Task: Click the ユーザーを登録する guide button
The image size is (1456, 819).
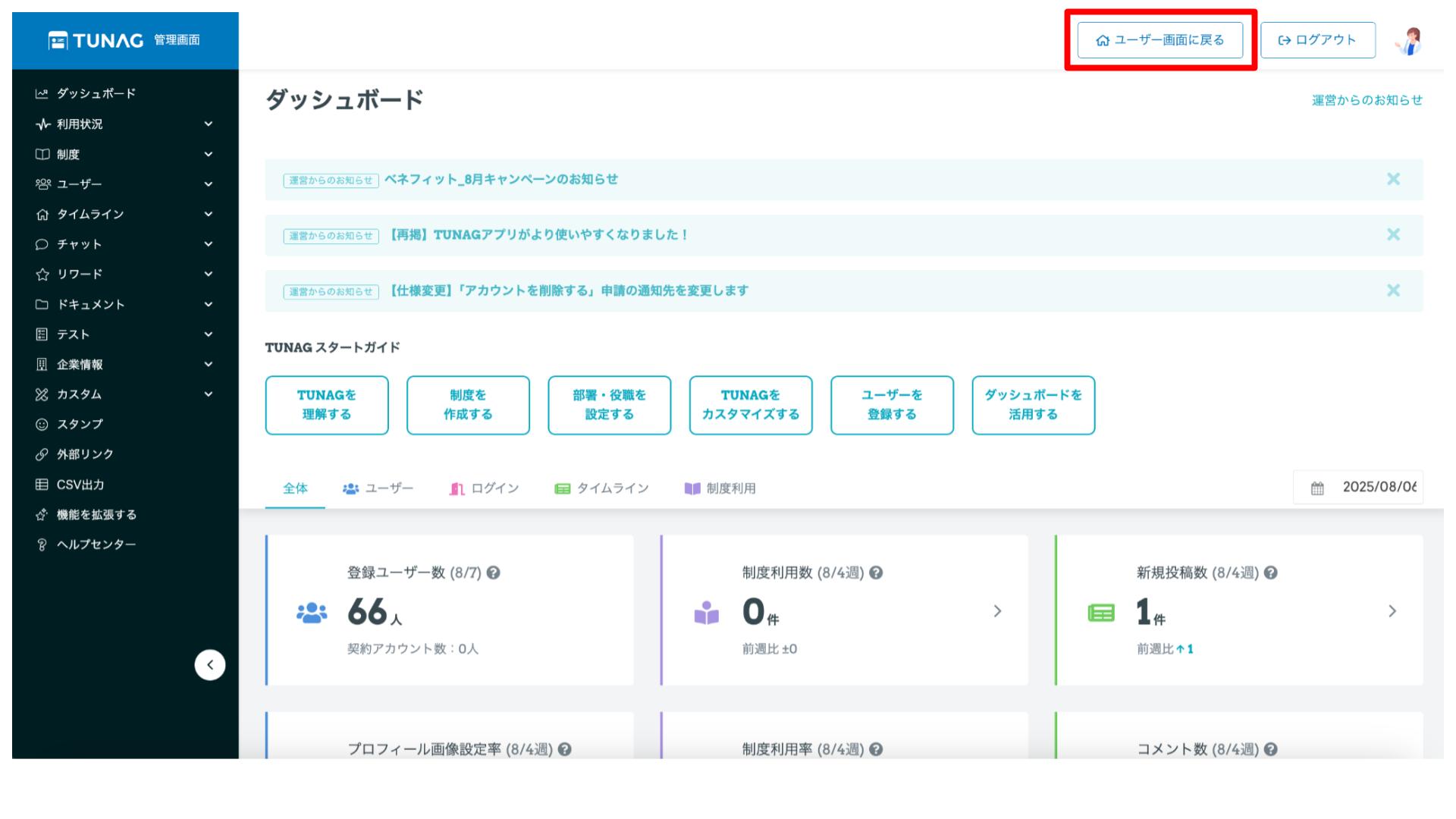Action: coord(892,405)
